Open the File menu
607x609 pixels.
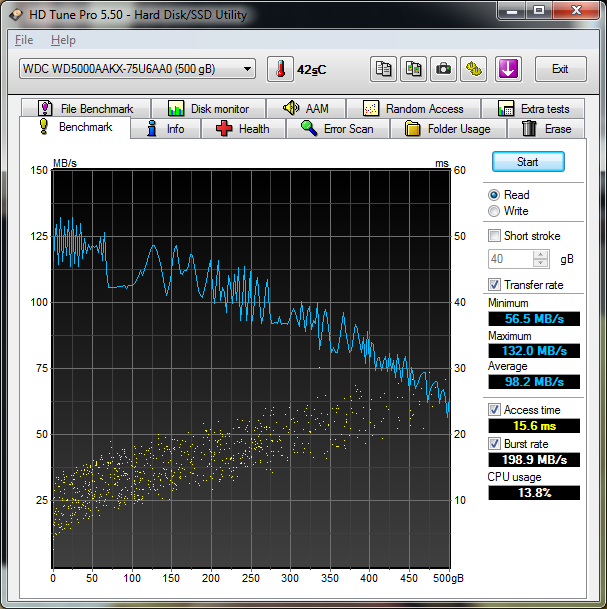[x=24, y=40]
